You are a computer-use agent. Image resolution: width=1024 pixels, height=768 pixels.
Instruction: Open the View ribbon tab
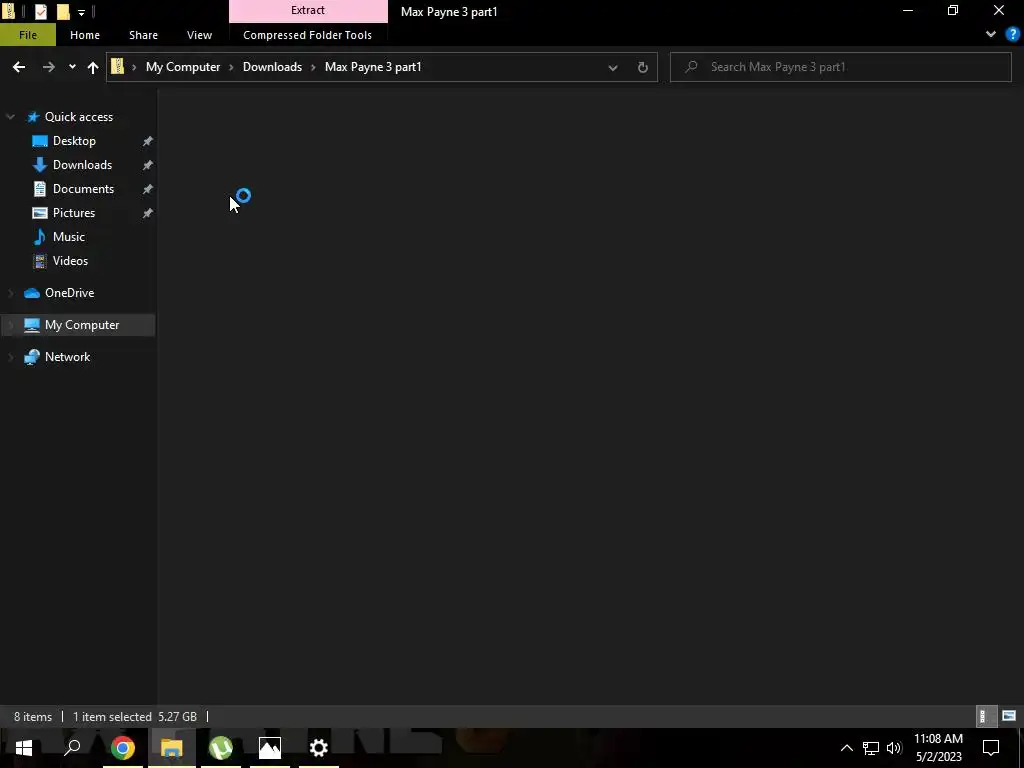coord(199,35)
